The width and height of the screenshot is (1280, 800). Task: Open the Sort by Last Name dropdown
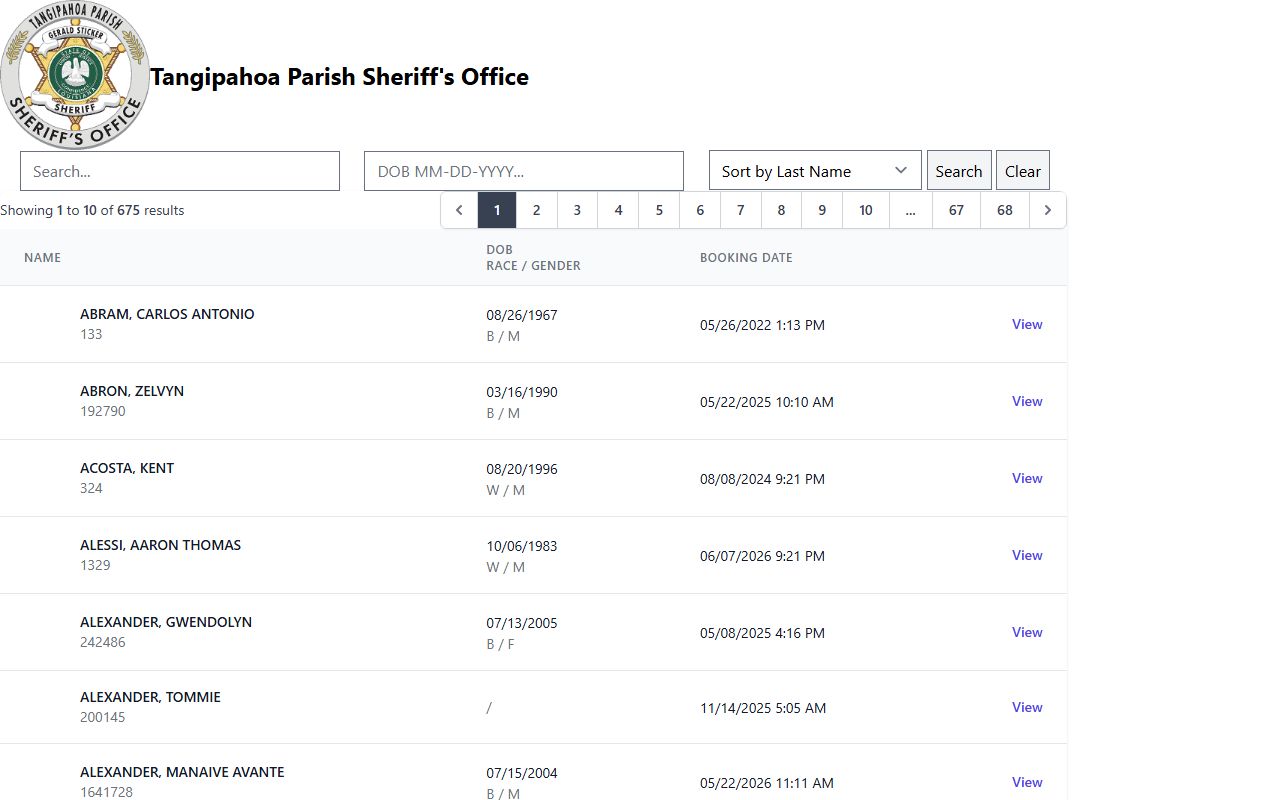[x=815, y=171]
